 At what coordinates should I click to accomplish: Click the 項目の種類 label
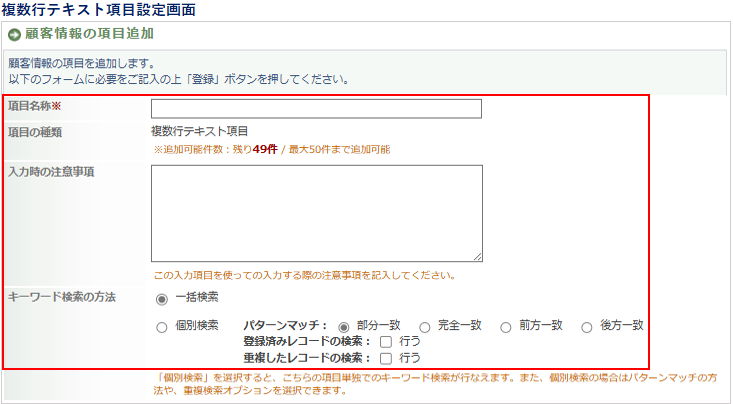35,132
